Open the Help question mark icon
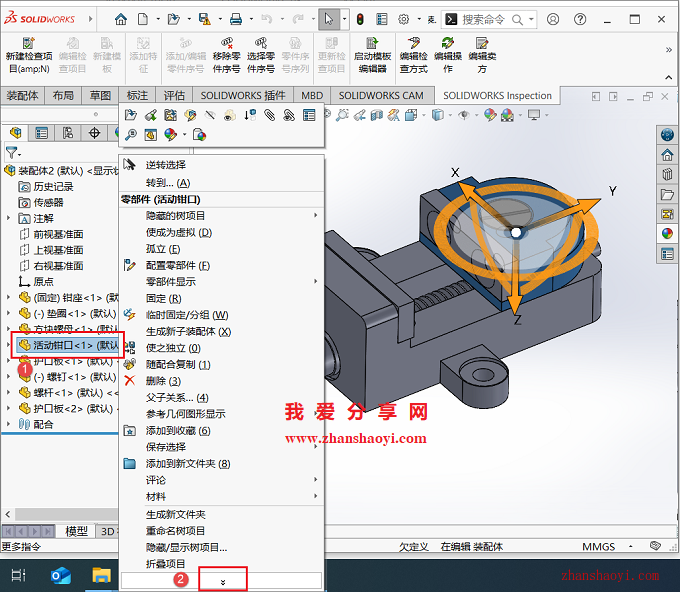 [x=580, y=19]
